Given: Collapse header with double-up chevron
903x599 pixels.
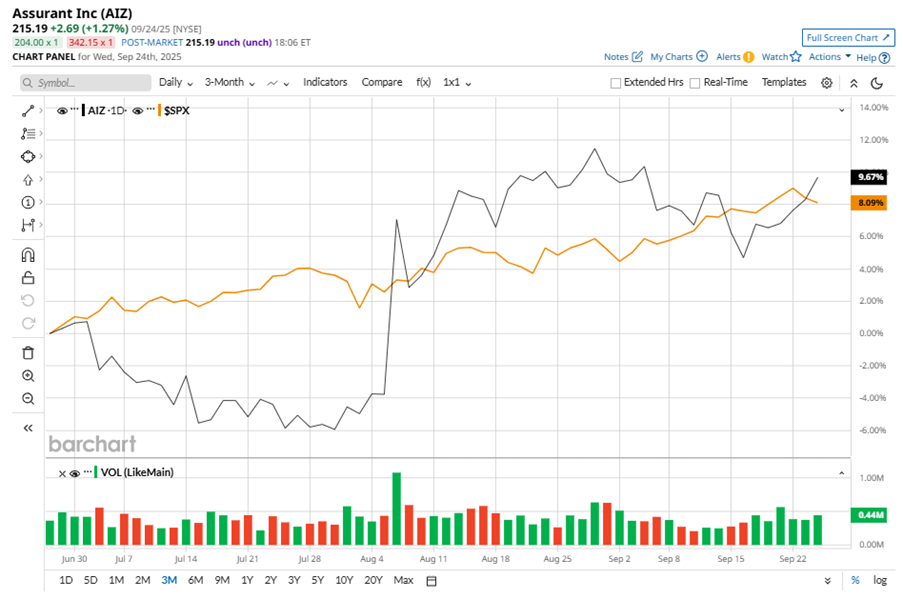Looking at the screenshot, I should (x=853, y=83).
